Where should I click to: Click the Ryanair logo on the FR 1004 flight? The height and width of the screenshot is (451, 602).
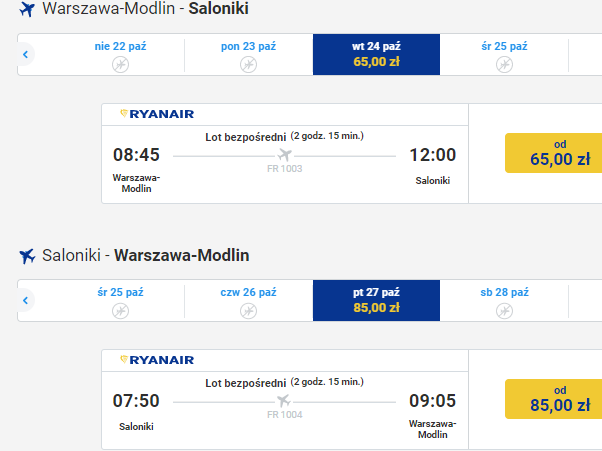pos(157,360)
